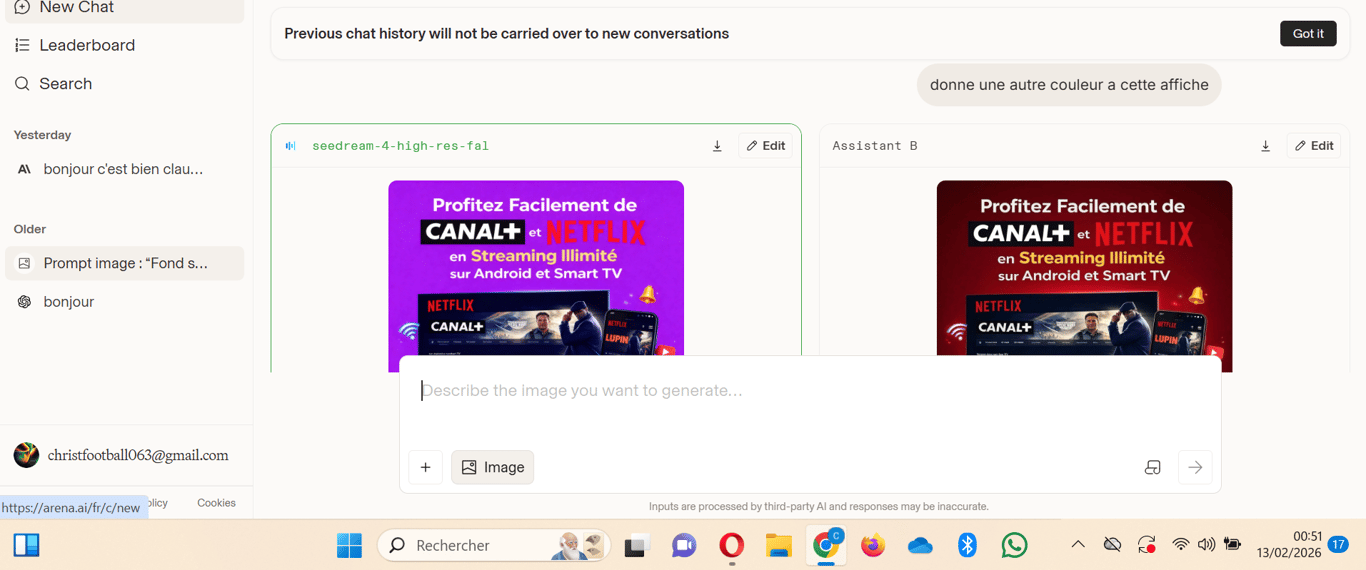Image resolution: width=1366 pixels, height=570 pixels.
Task: Click the user message 'donne une autre couleur a cette affiche'
Action: coord(1069,85)
